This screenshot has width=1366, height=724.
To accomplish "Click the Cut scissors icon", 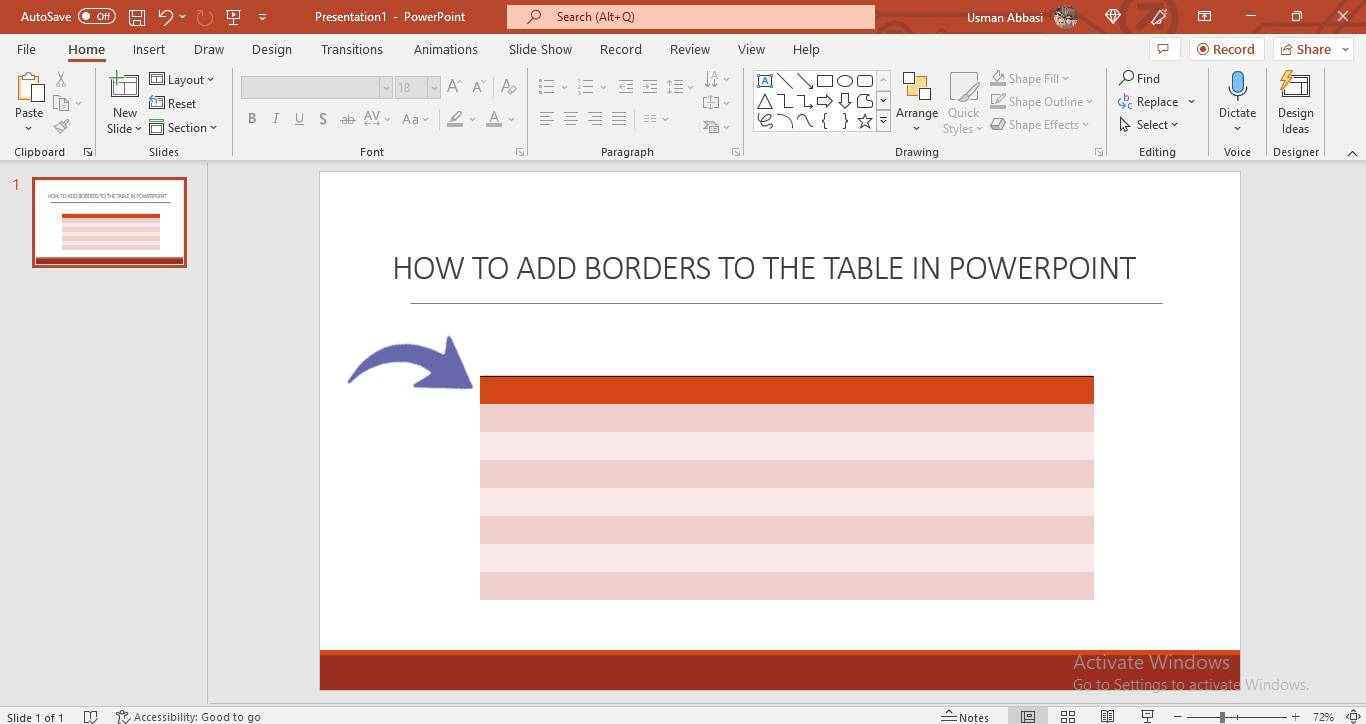I will tap(61, 80).
